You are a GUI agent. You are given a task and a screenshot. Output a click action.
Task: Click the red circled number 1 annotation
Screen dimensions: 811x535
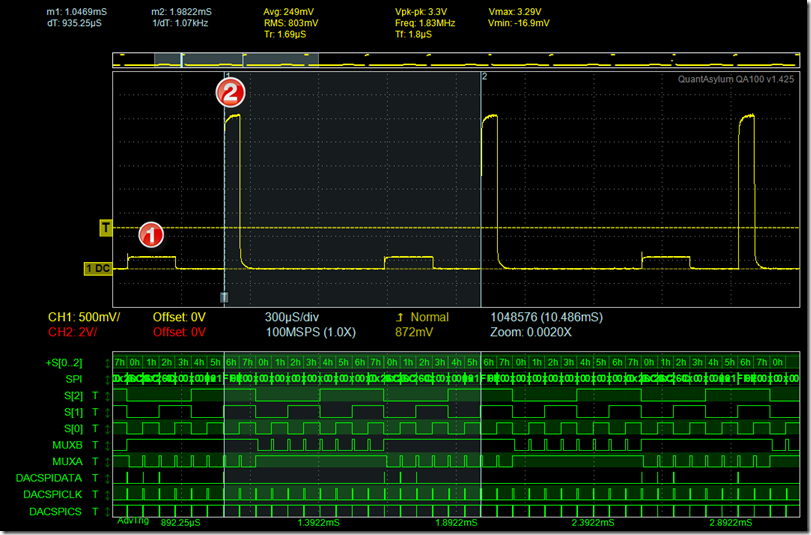(x=150, y=235)
